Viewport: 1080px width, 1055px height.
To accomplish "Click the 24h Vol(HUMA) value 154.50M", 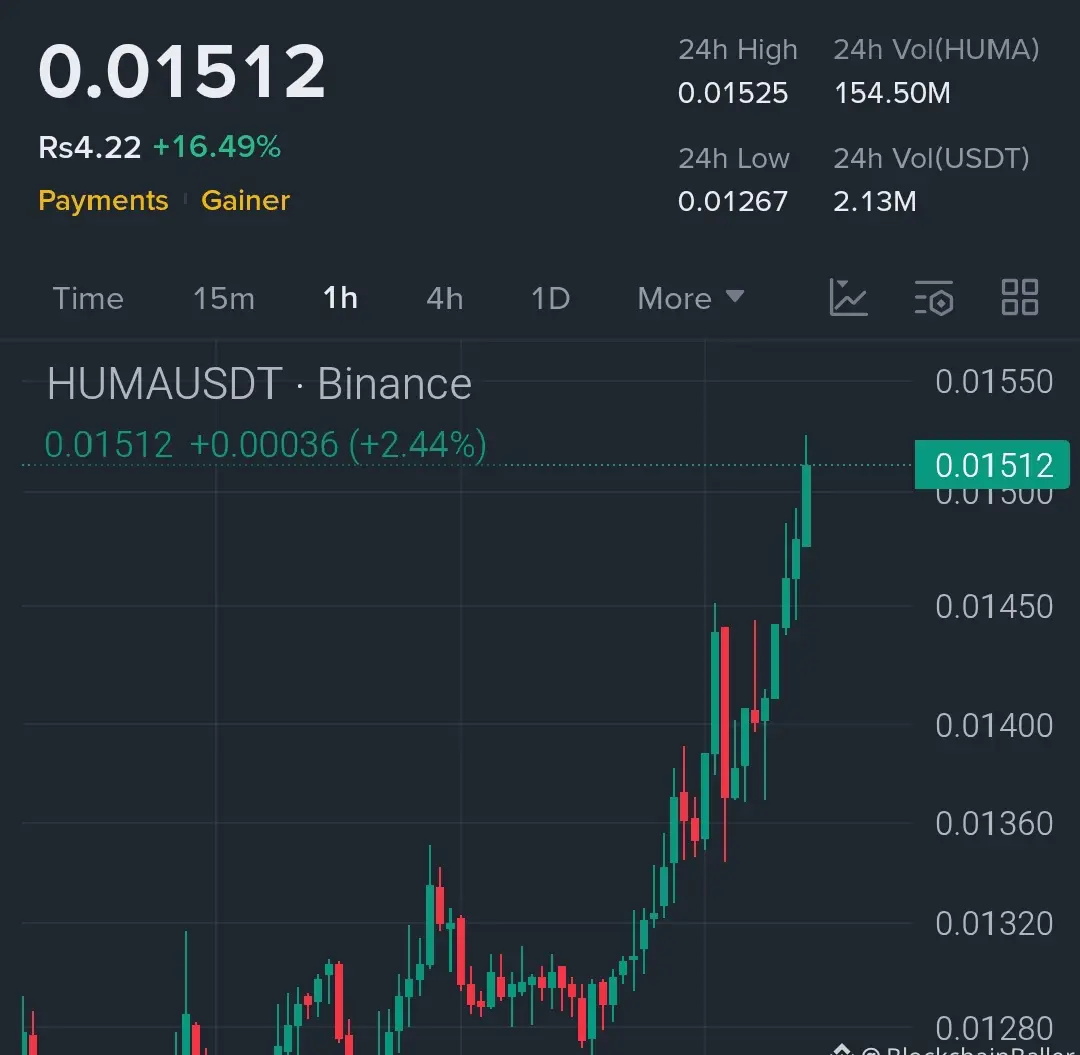I will 892,93.
